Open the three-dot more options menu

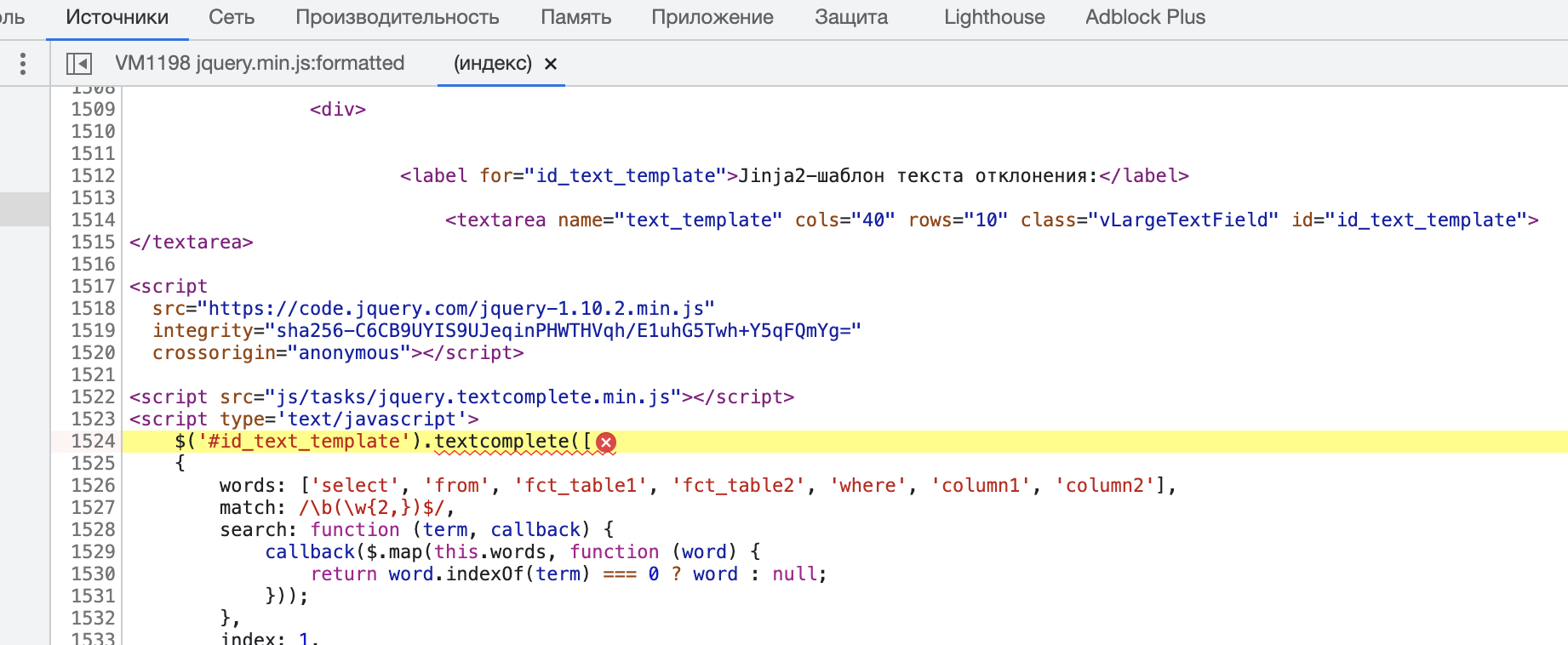23,63
